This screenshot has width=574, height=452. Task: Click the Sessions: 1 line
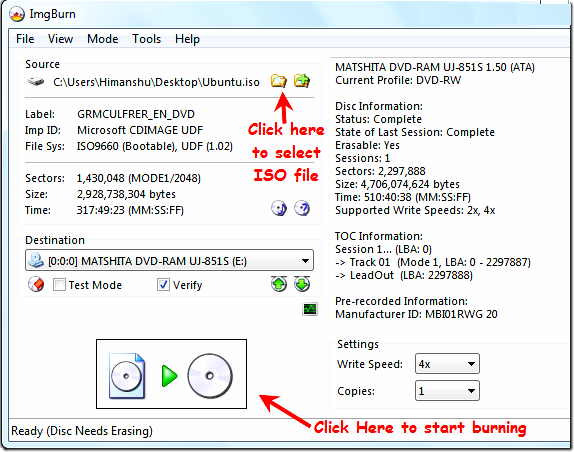click(x=363, y=158)
